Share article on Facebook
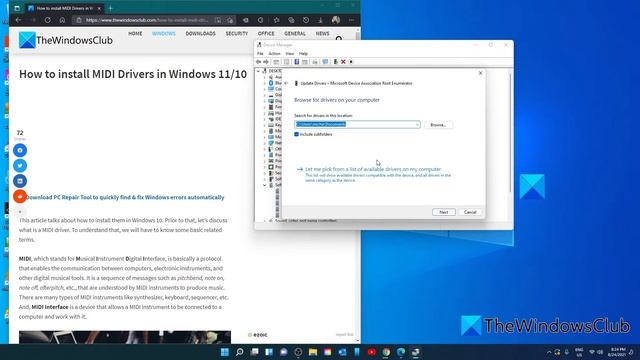Image resolution: width=640 pixels, height=360 pixels. click(x=20, y=150)
